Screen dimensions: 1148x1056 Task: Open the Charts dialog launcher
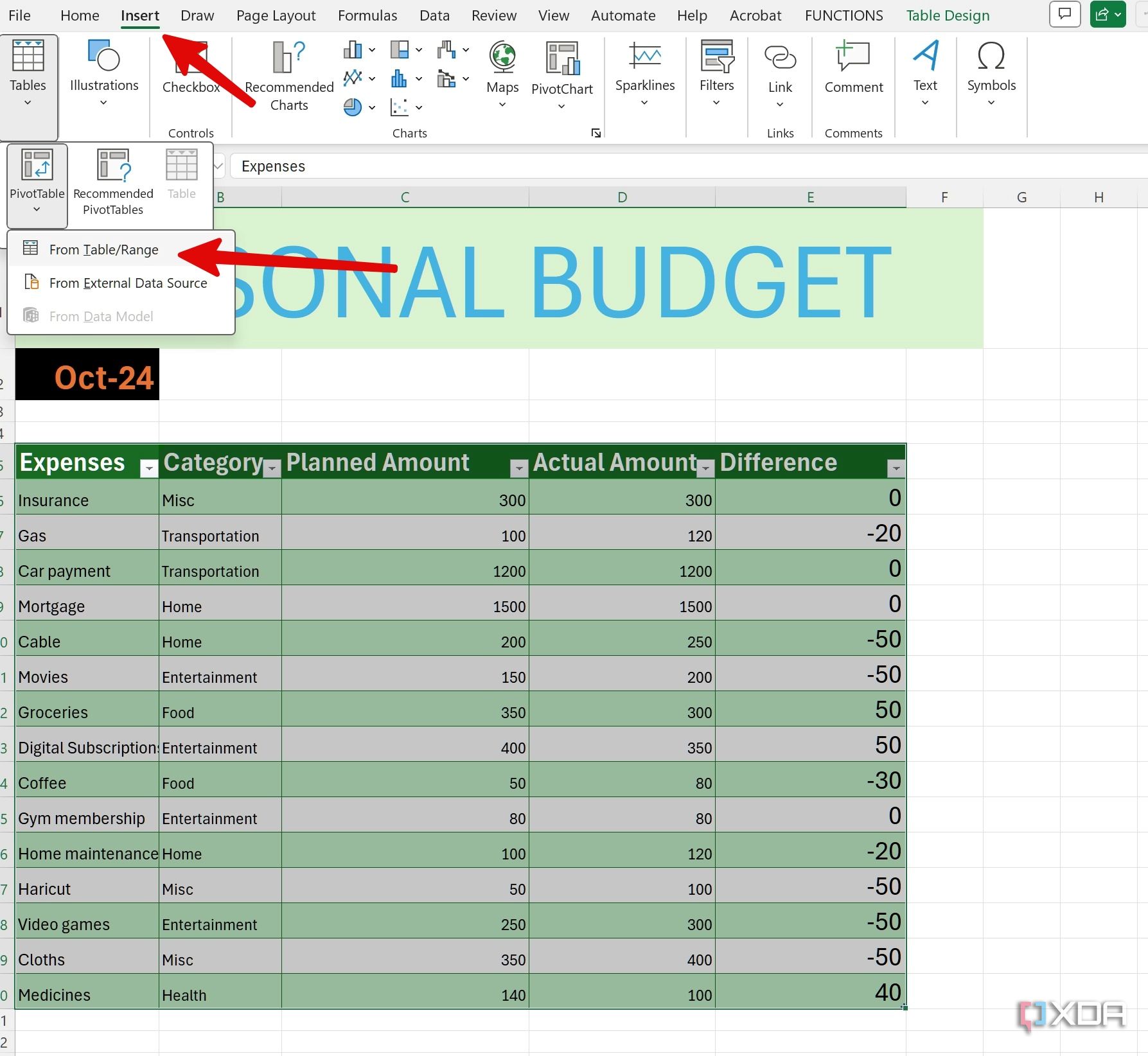click(595, 133)
